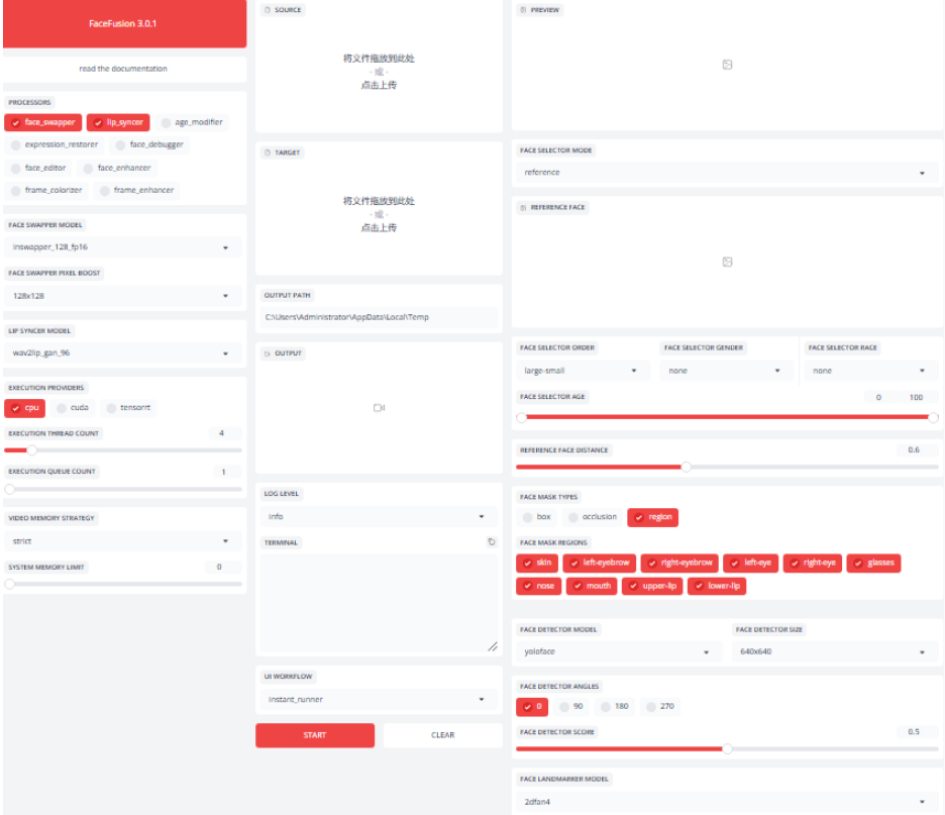Click the FaceFusion 3.0.1 banner button
The width and height of the screenshot is (945, 815).
coord(124,24)
